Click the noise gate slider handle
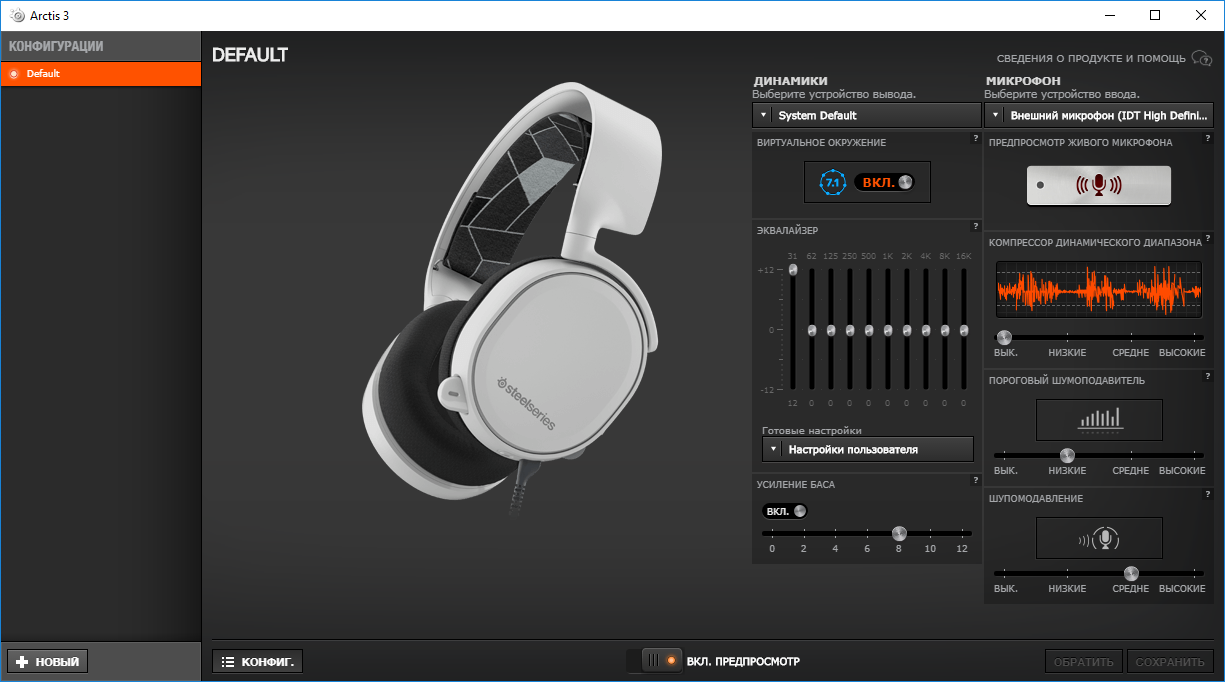 1067,455
